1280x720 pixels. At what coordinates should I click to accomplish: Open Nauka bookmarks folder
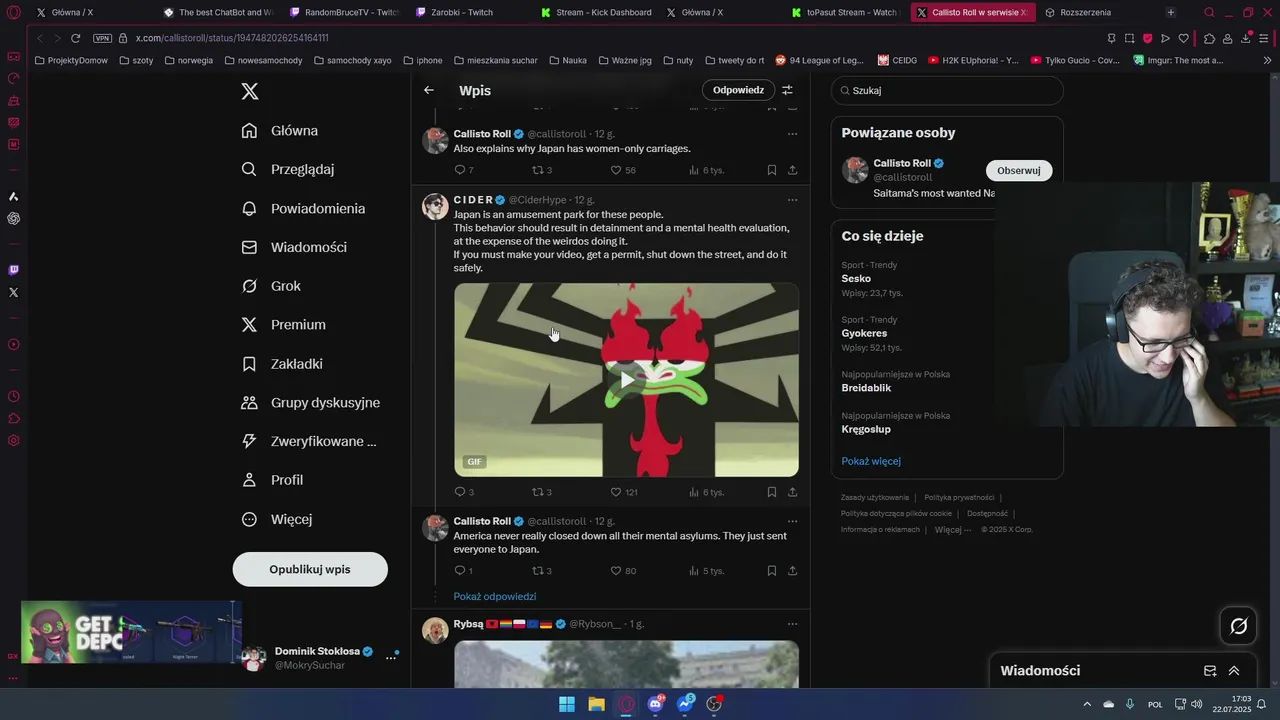pos(567,60)
